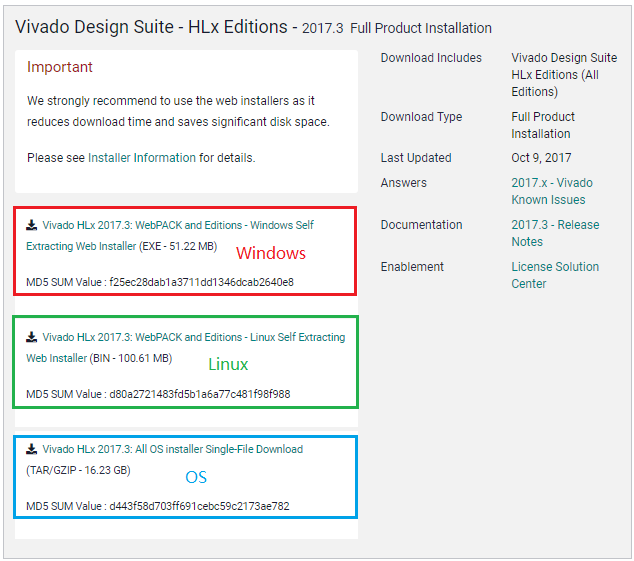
Task: Click the Documentation label
Action: pos(421,225)
